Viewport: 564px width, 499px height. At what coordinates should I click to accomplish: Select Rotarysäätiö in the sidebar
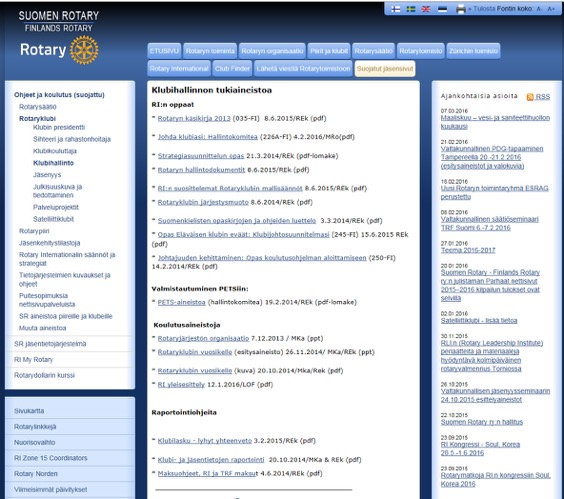tap(38, 107)
